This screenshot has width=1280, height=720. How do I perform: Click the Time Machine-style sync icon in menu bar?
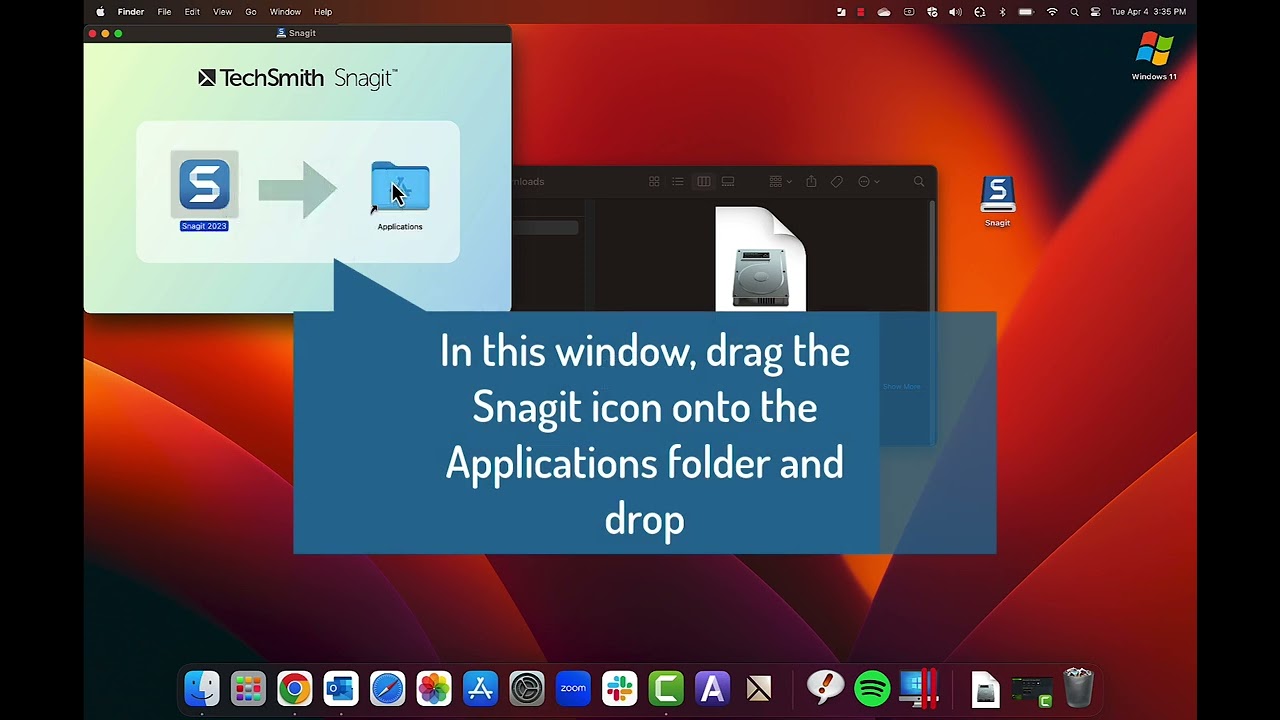(979, 12)
